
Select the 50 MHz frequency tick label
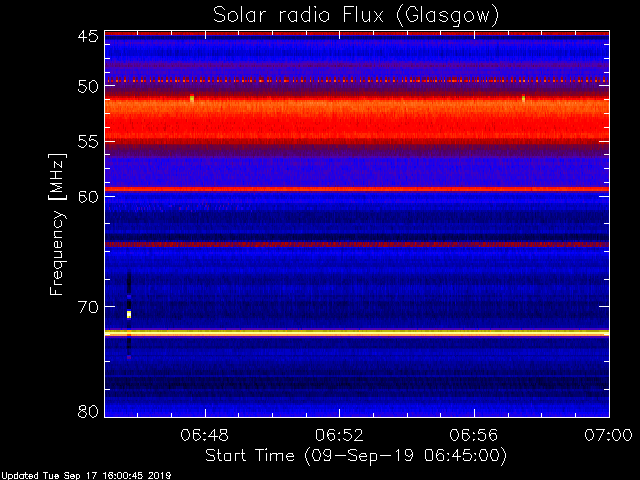(x=88, y=87)
